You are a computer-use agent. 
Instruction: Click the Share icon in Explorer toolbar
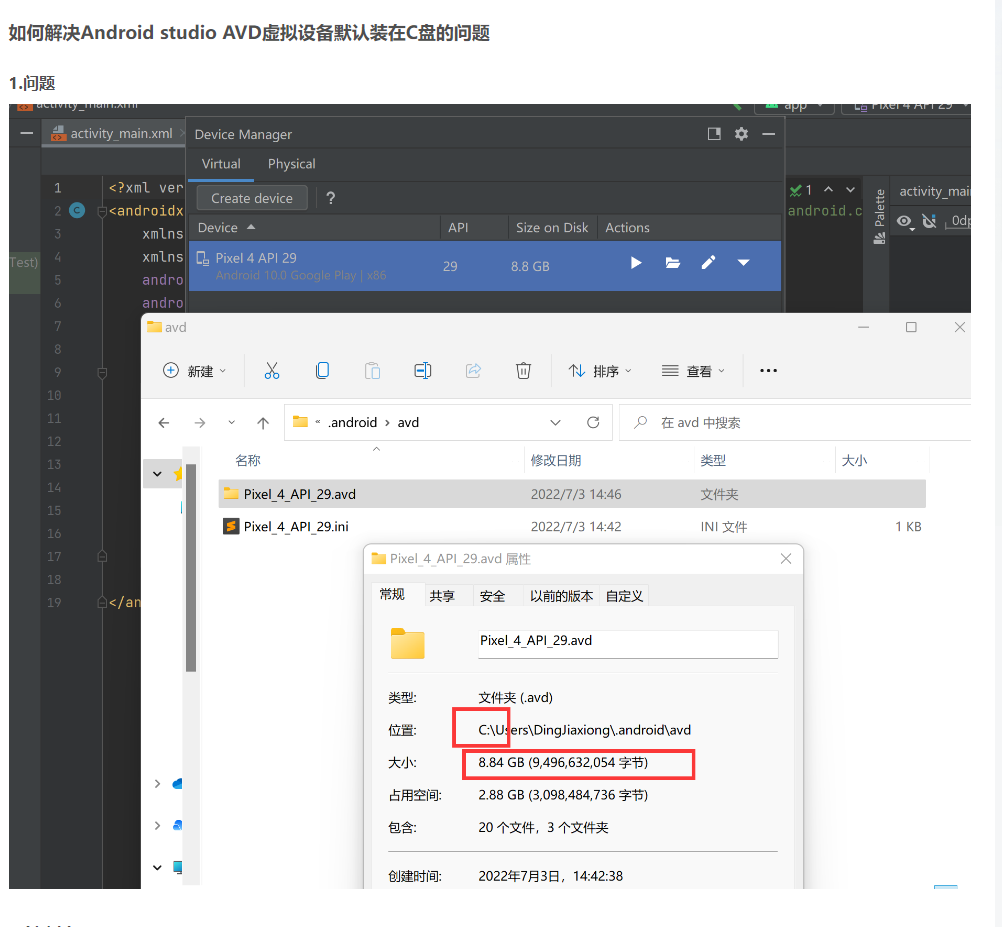[x=473, y=371]
